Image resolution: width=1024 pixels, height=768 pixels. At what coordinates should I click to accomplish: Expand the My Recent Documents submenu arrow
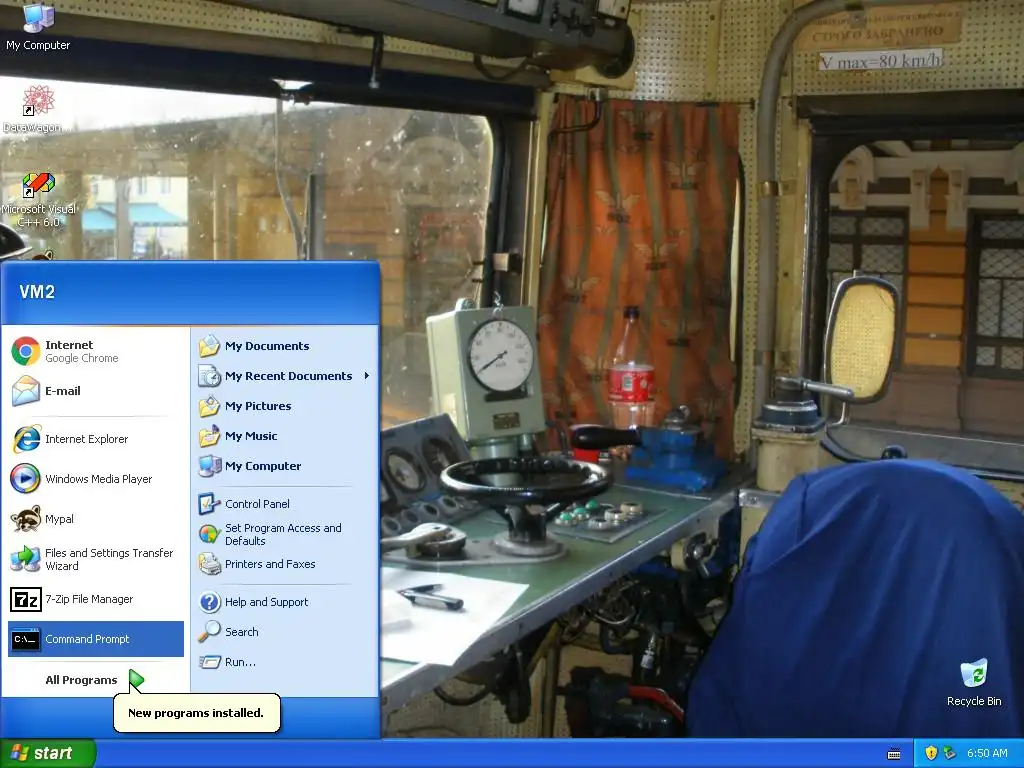pos(367,376)
